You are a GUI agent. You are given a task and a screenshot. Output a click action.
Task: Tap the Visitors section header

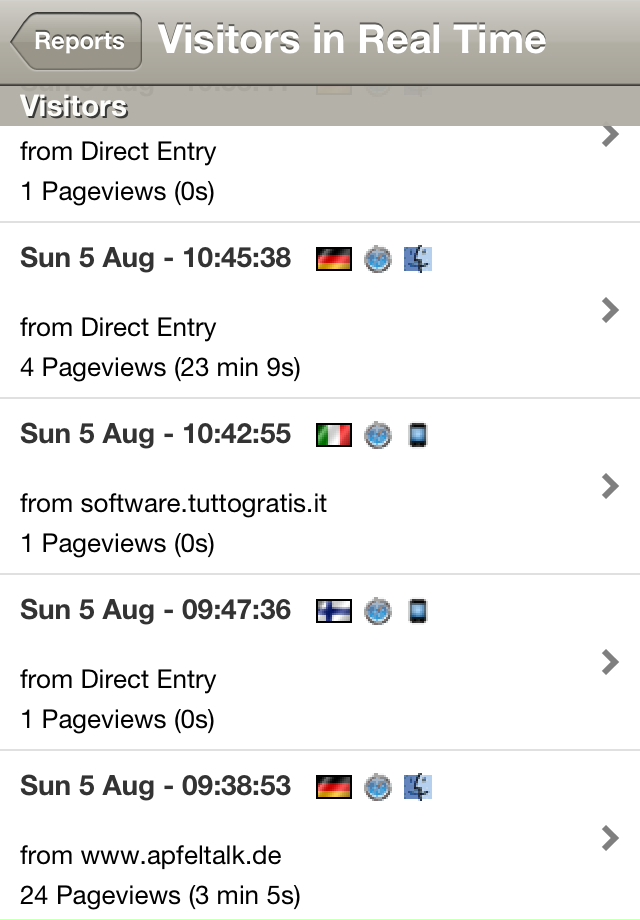(320, 106)
